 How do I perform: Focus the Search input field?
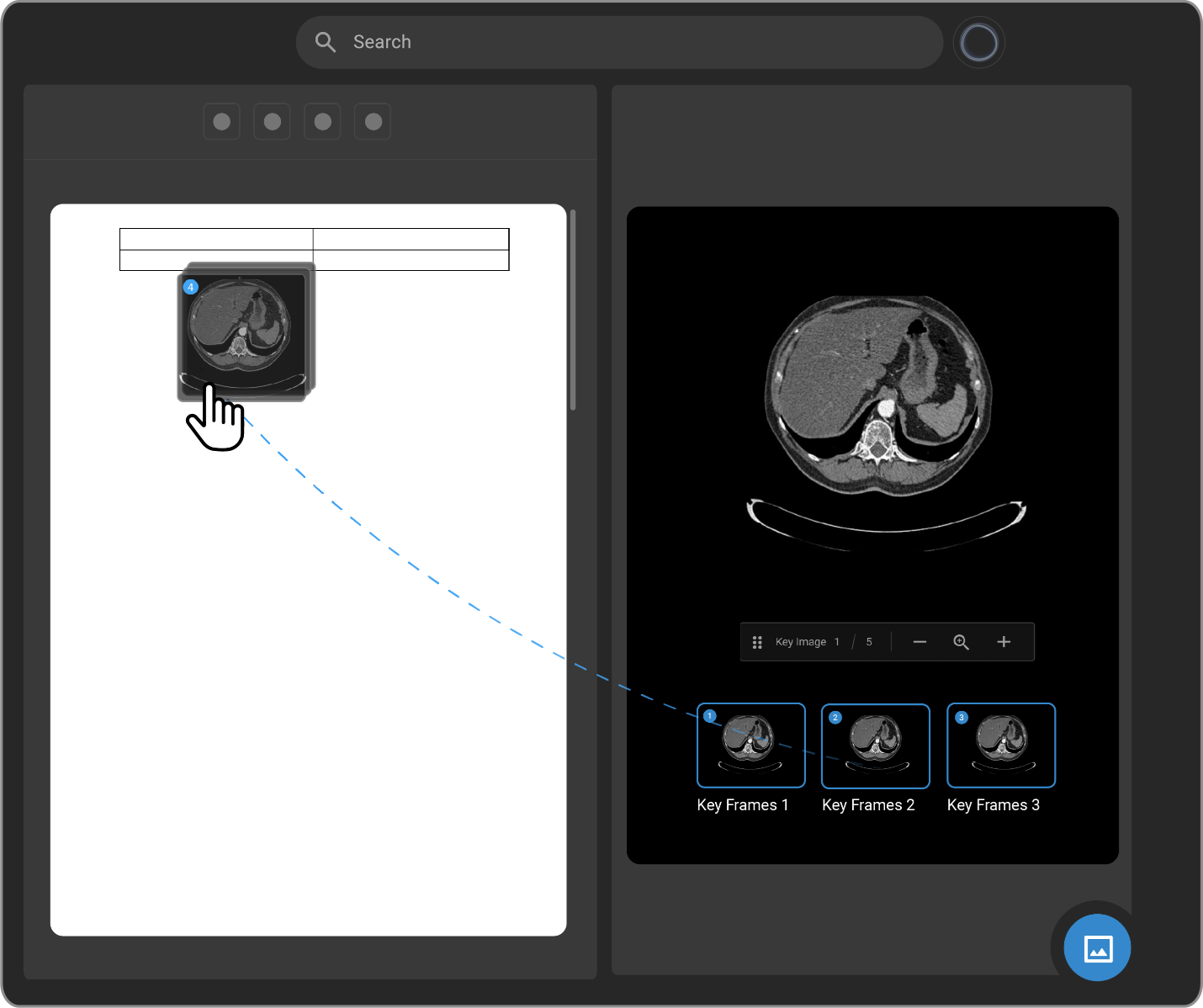coord(639,42)
